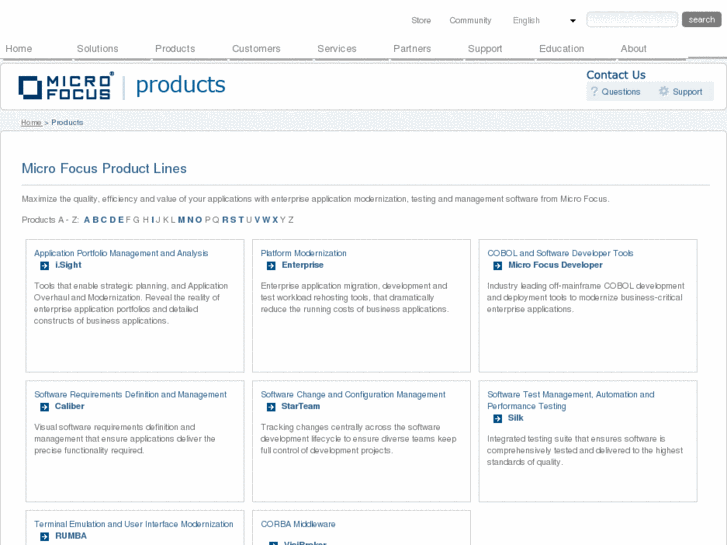Click the arrow icon beside iSight
727x545 pixels.
point(44,266)
